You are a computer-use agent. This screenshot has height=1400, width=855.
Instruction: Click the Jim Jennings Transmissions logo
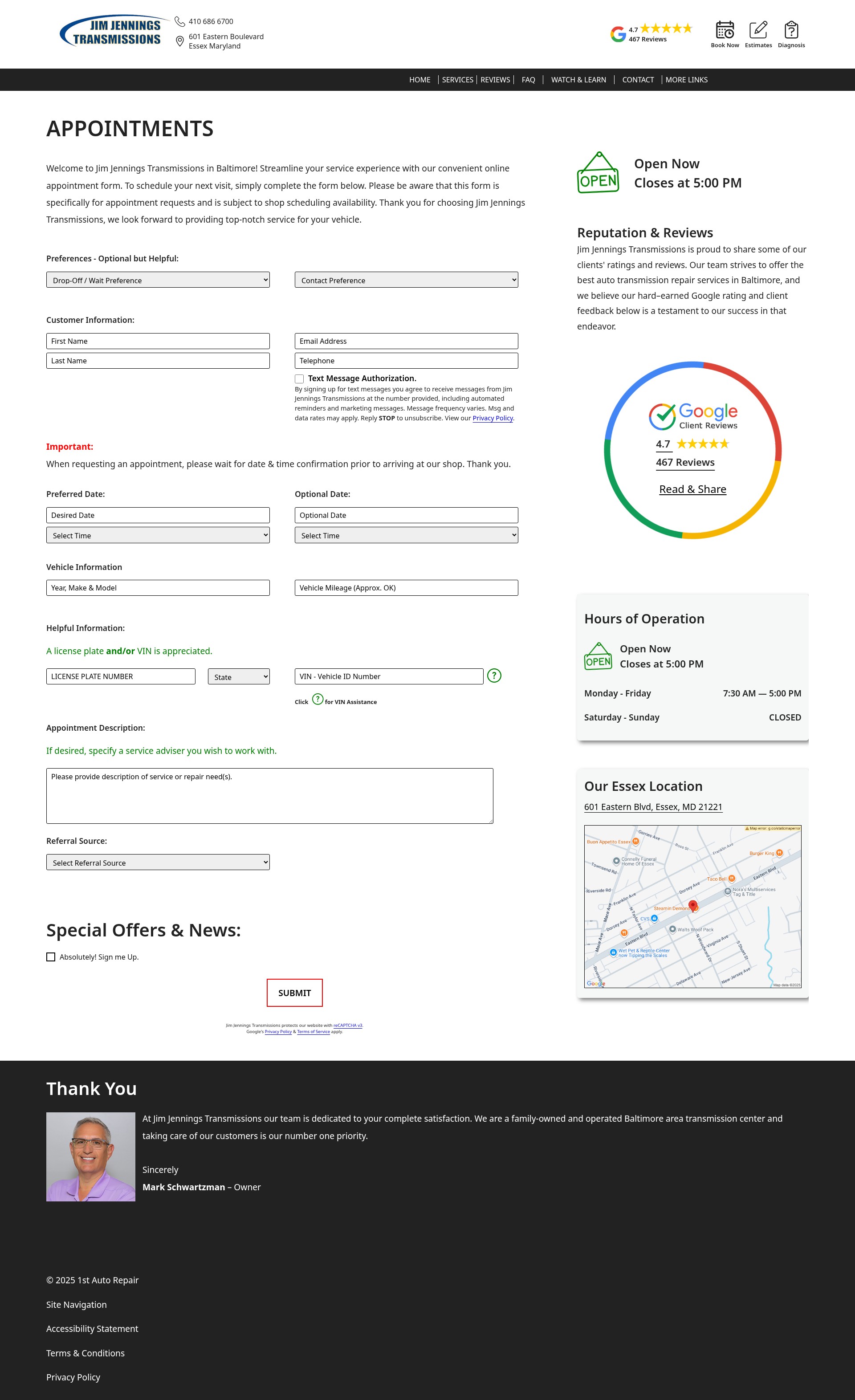coord(114,31)
